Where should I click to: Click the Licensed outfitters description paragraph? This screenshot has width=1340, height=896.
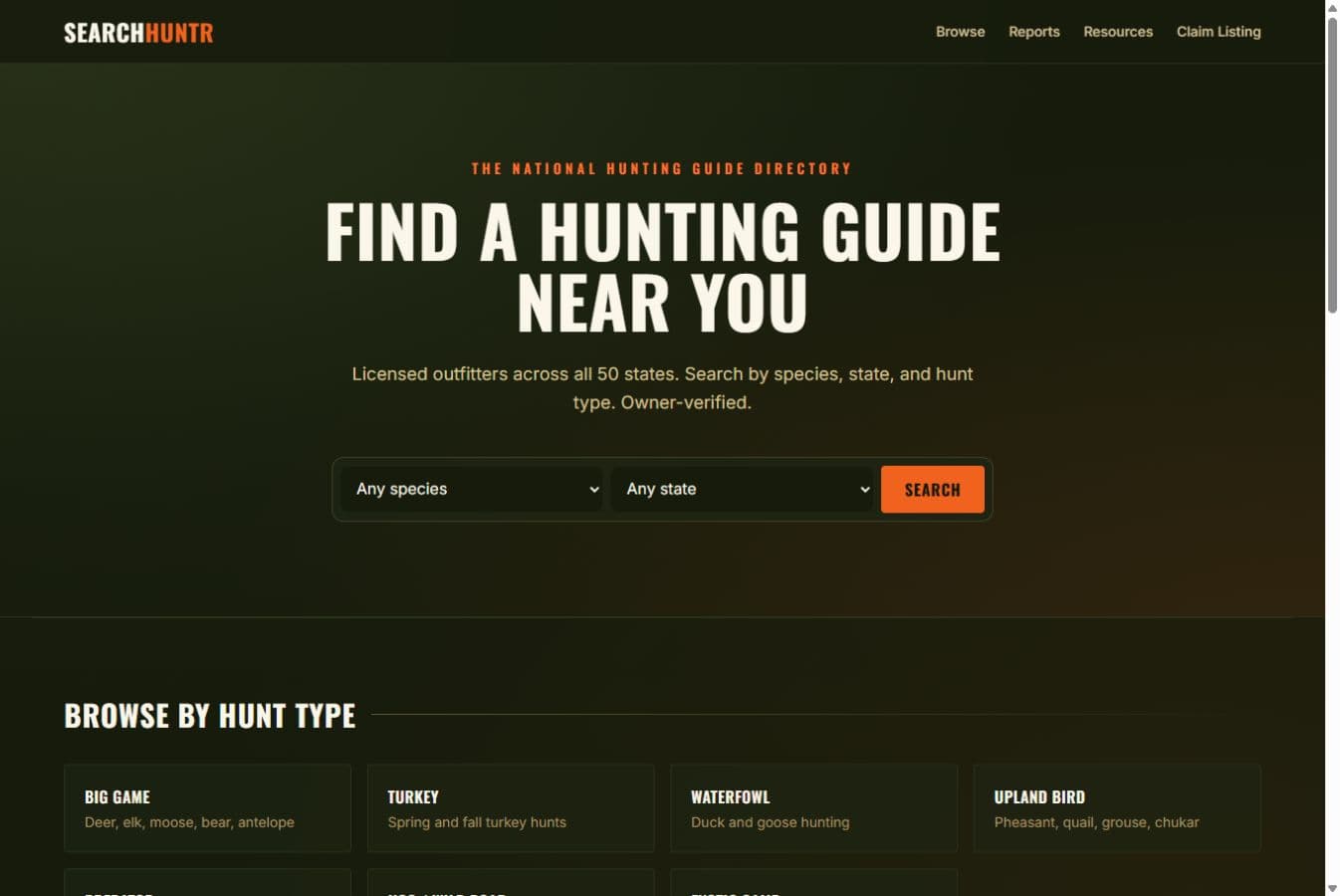tap(662, 388)
